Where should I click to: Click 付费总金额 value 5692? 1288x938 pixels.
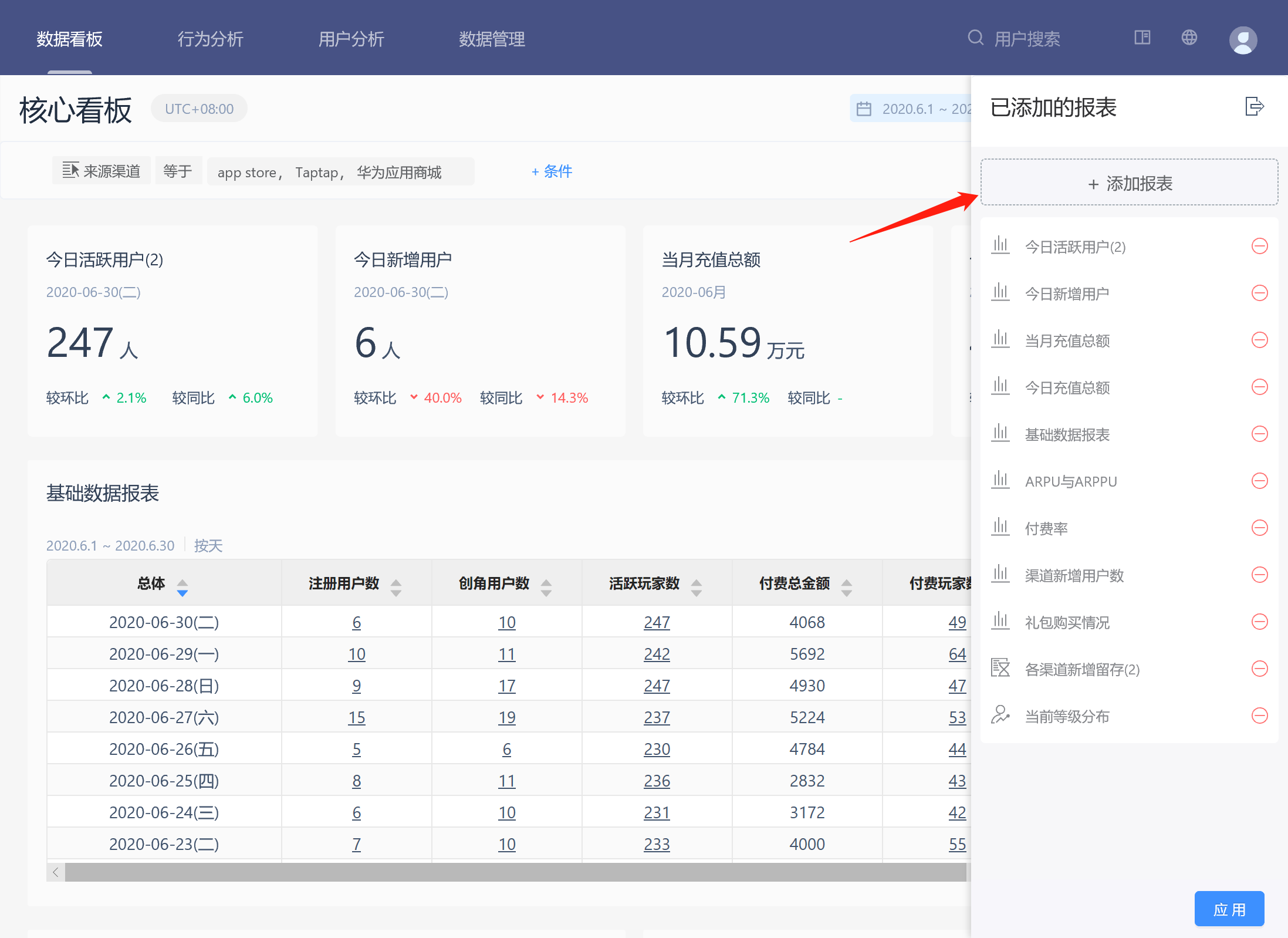tap(807, 654)
